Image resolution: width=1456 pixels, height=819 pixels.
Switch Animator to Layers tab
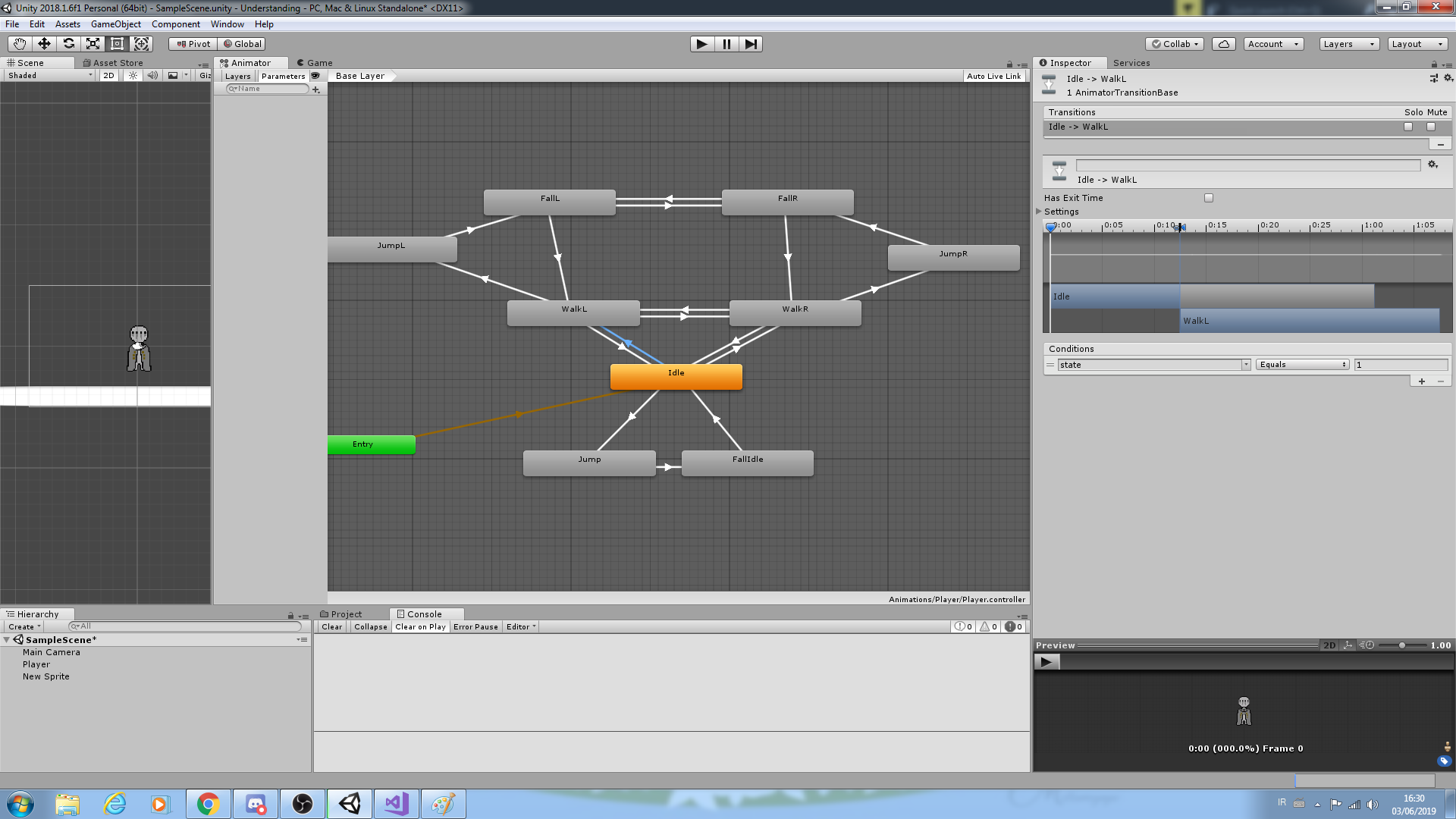pos(237,76)
